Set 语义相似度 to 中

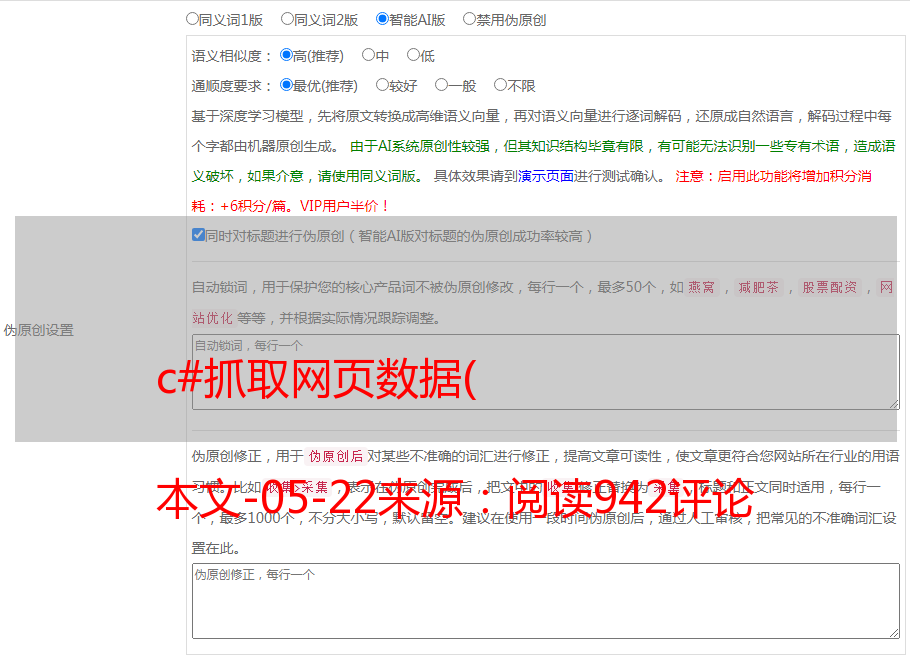click(x=368, y=55)
